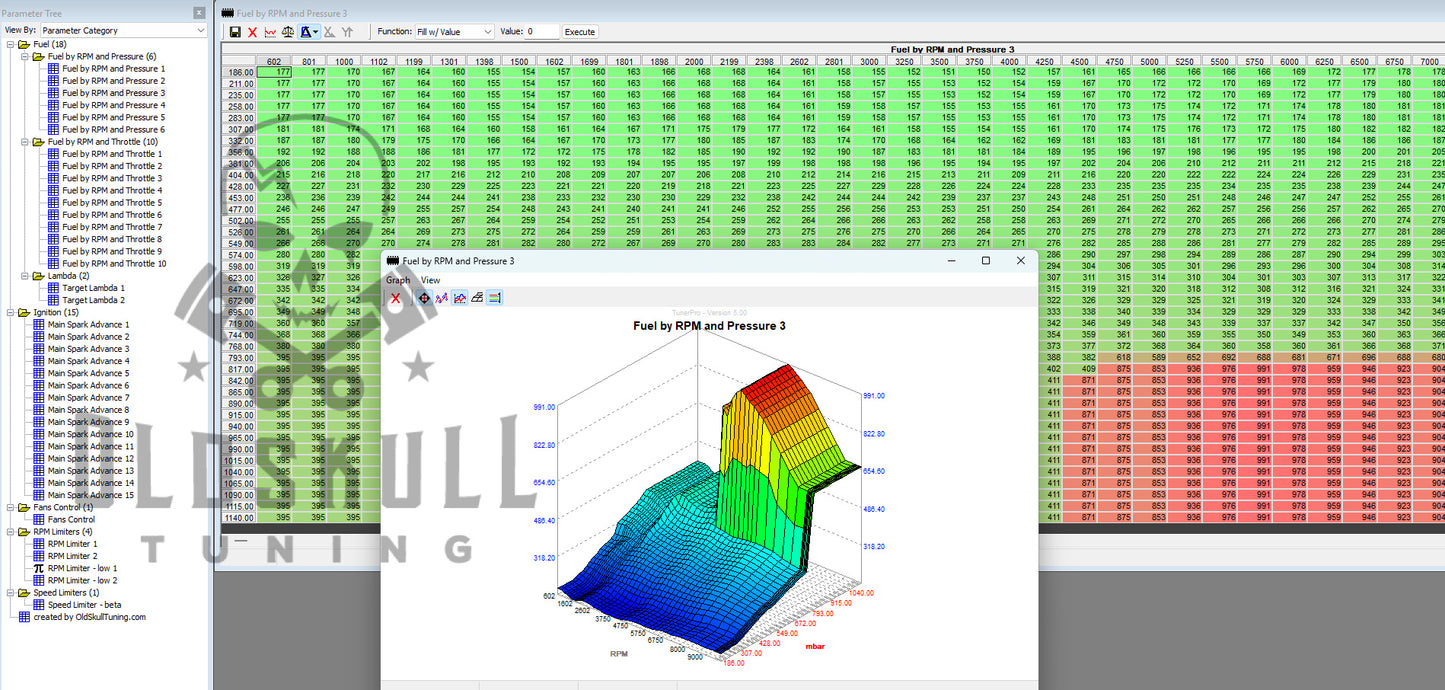Open the View By Parameter Category dropdown
Image resolution: width=1445 pixels, height=690 pixels.
click(122, 31)
